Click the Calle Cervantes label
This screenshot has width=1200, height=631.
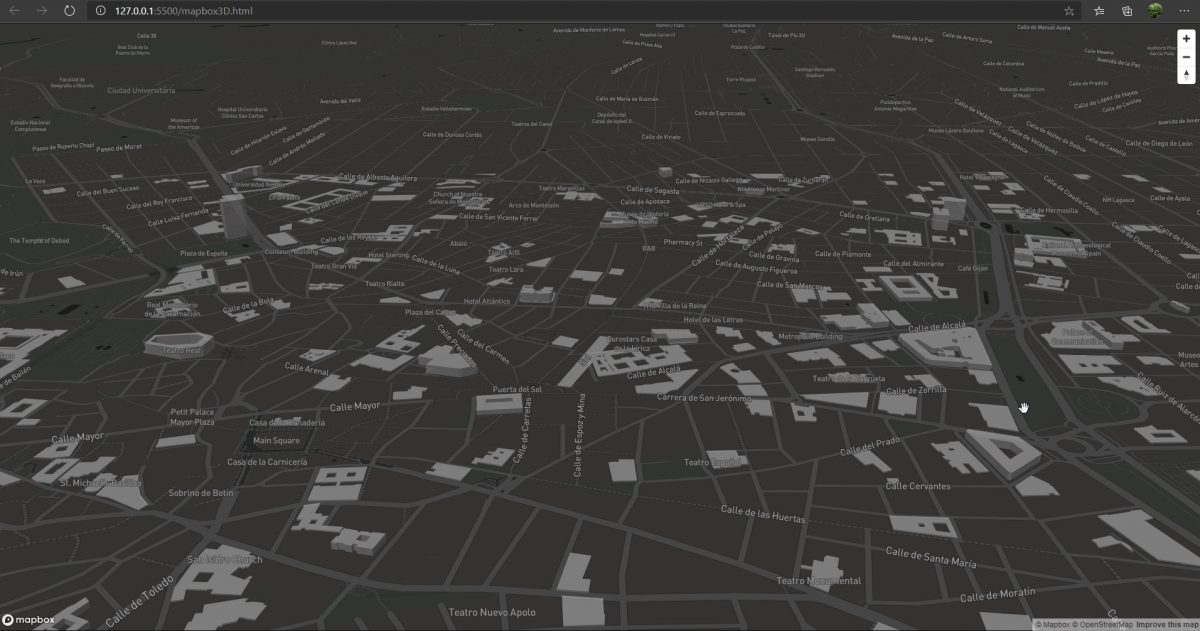(x=918, y=486)
